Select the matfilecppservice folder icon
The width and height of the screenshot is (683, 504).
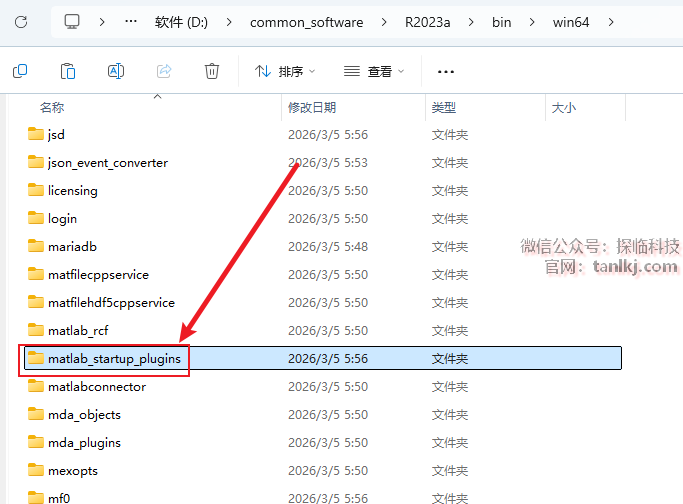[x=36, y=274]
